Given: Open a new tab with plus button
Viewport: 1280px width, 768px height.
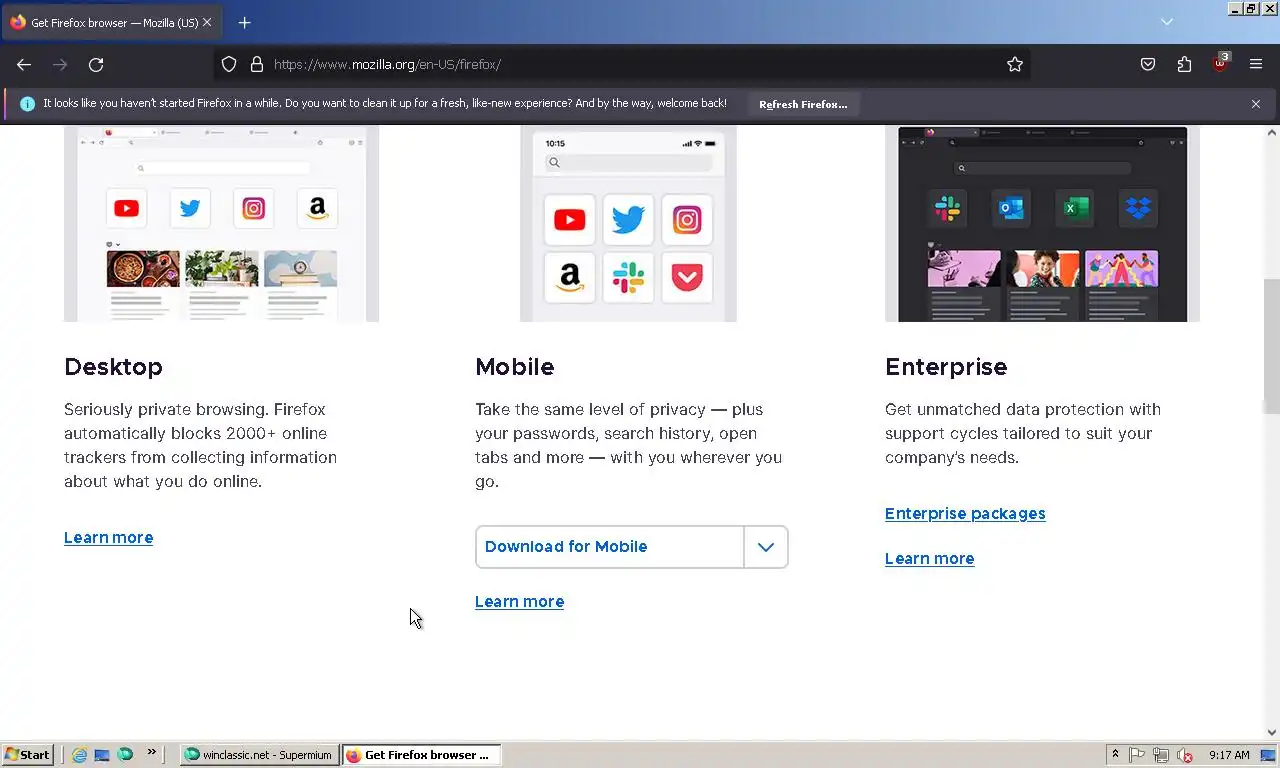Looking at the screenshot, I should (x=244, y=22).
